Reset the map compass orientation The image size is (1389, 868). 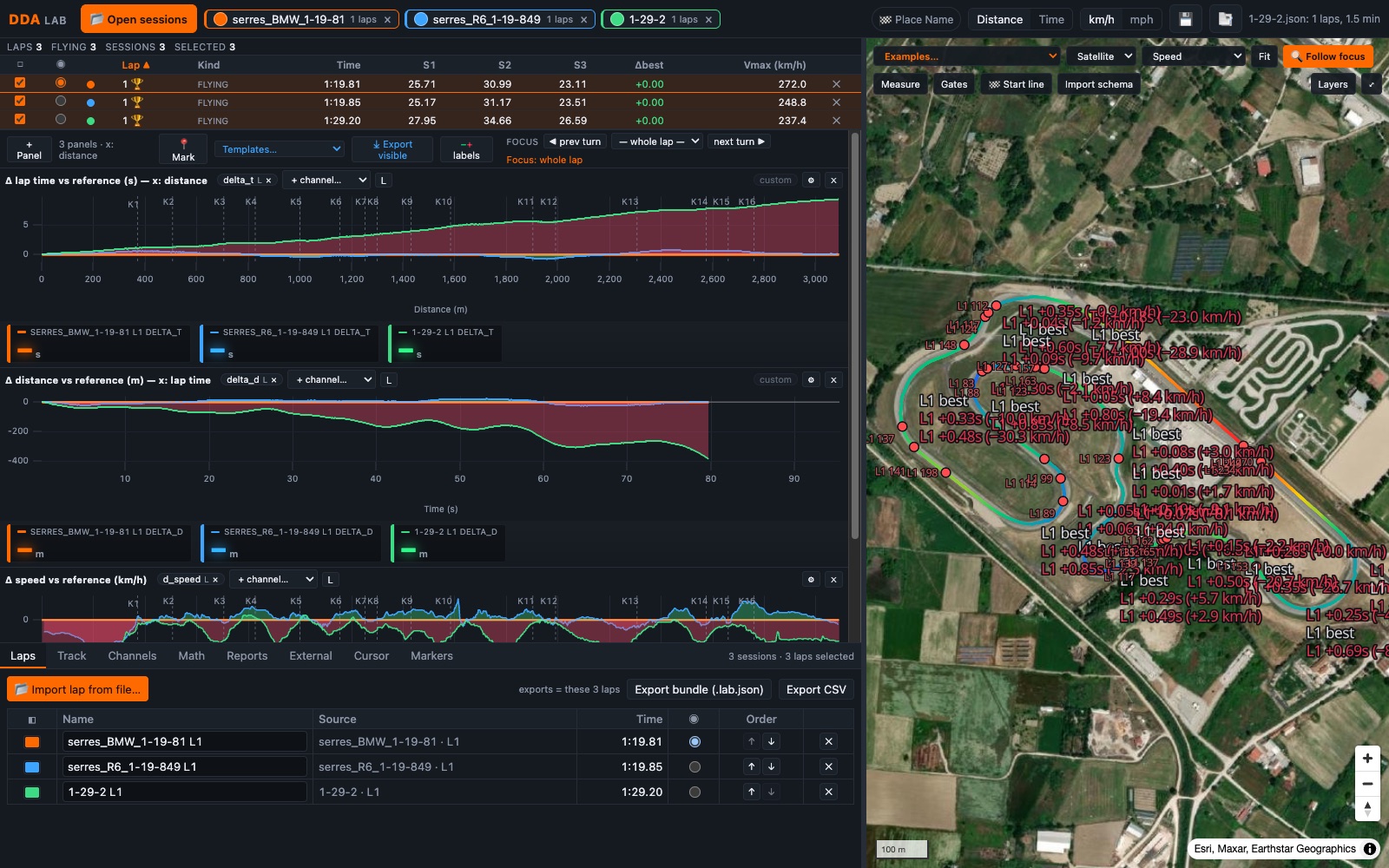pos(1367,808)
